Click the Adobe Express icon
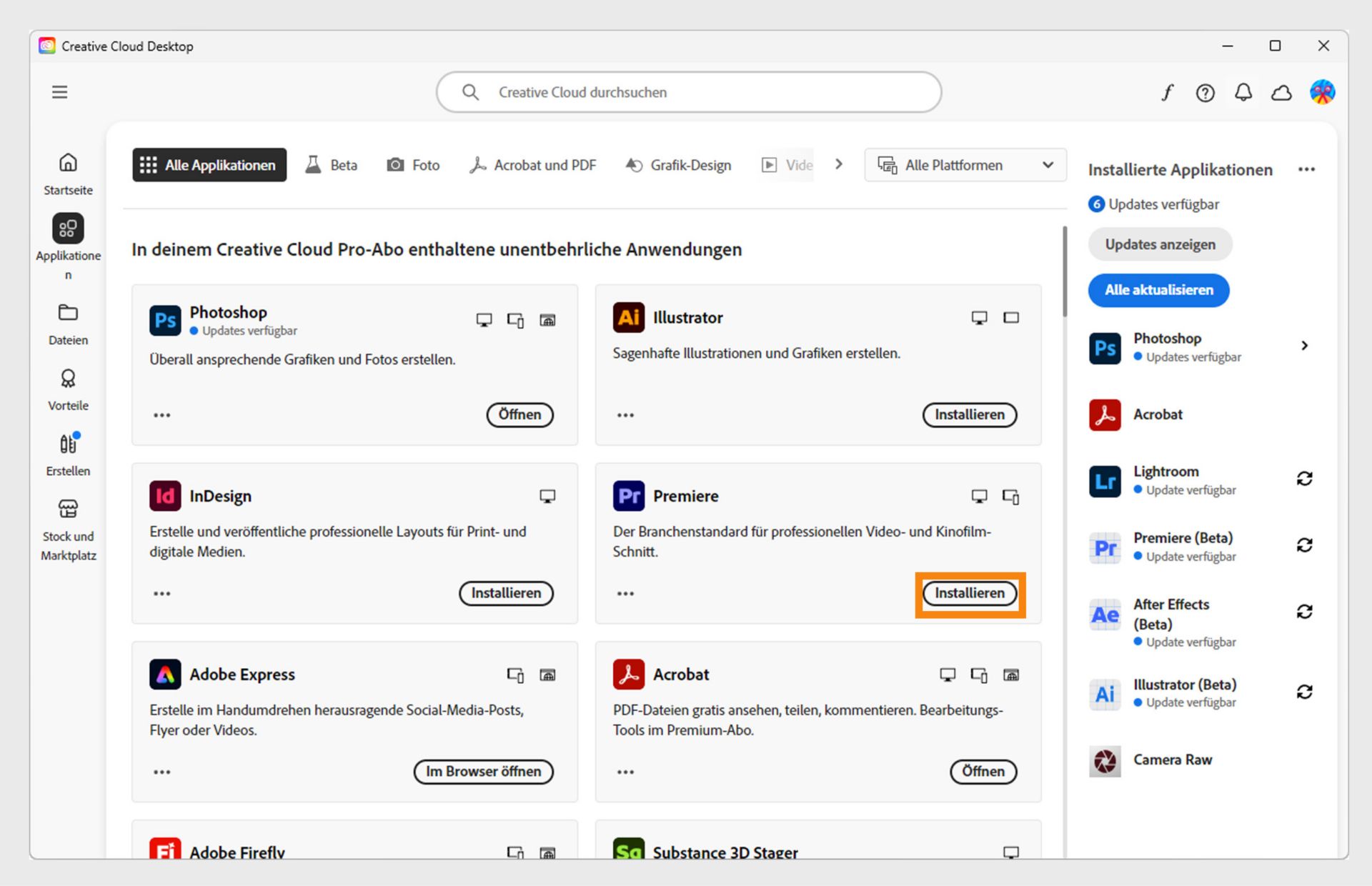Viewport: 1372px width, 886px height. pyautogui.click(x=165, y=674)
